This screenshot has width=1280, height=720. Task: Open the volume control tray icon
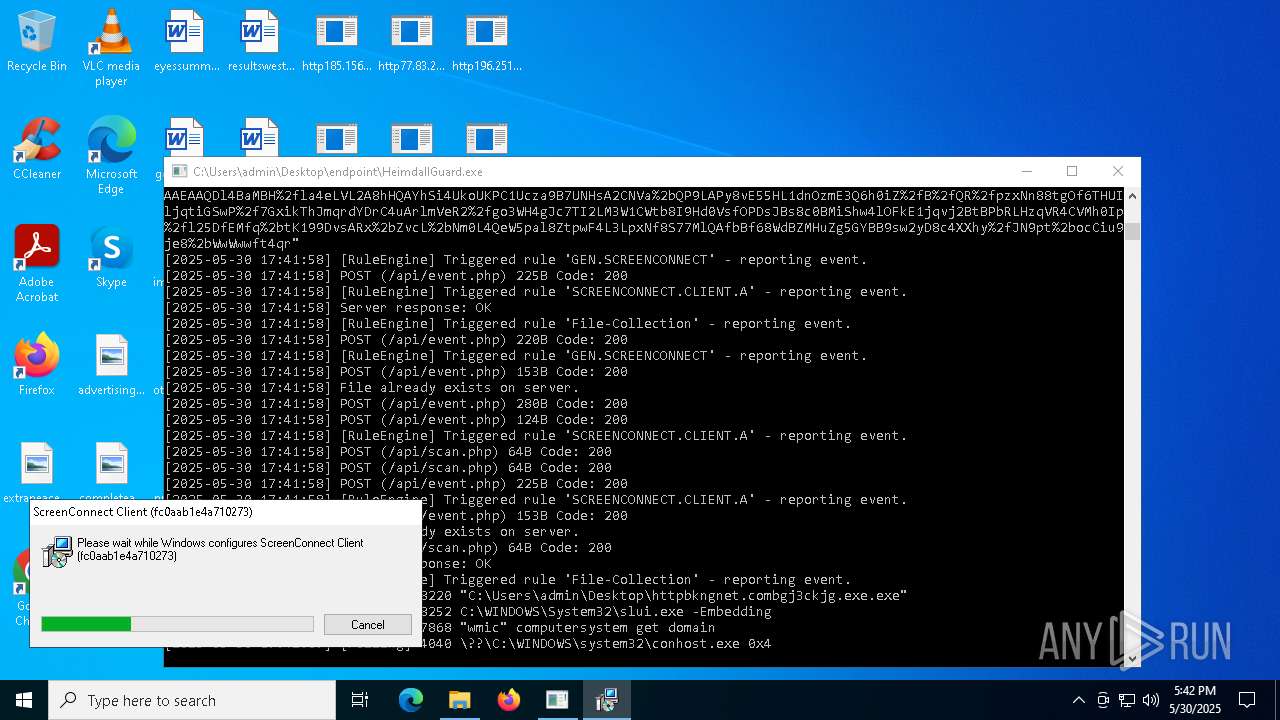coord(1151,700)
